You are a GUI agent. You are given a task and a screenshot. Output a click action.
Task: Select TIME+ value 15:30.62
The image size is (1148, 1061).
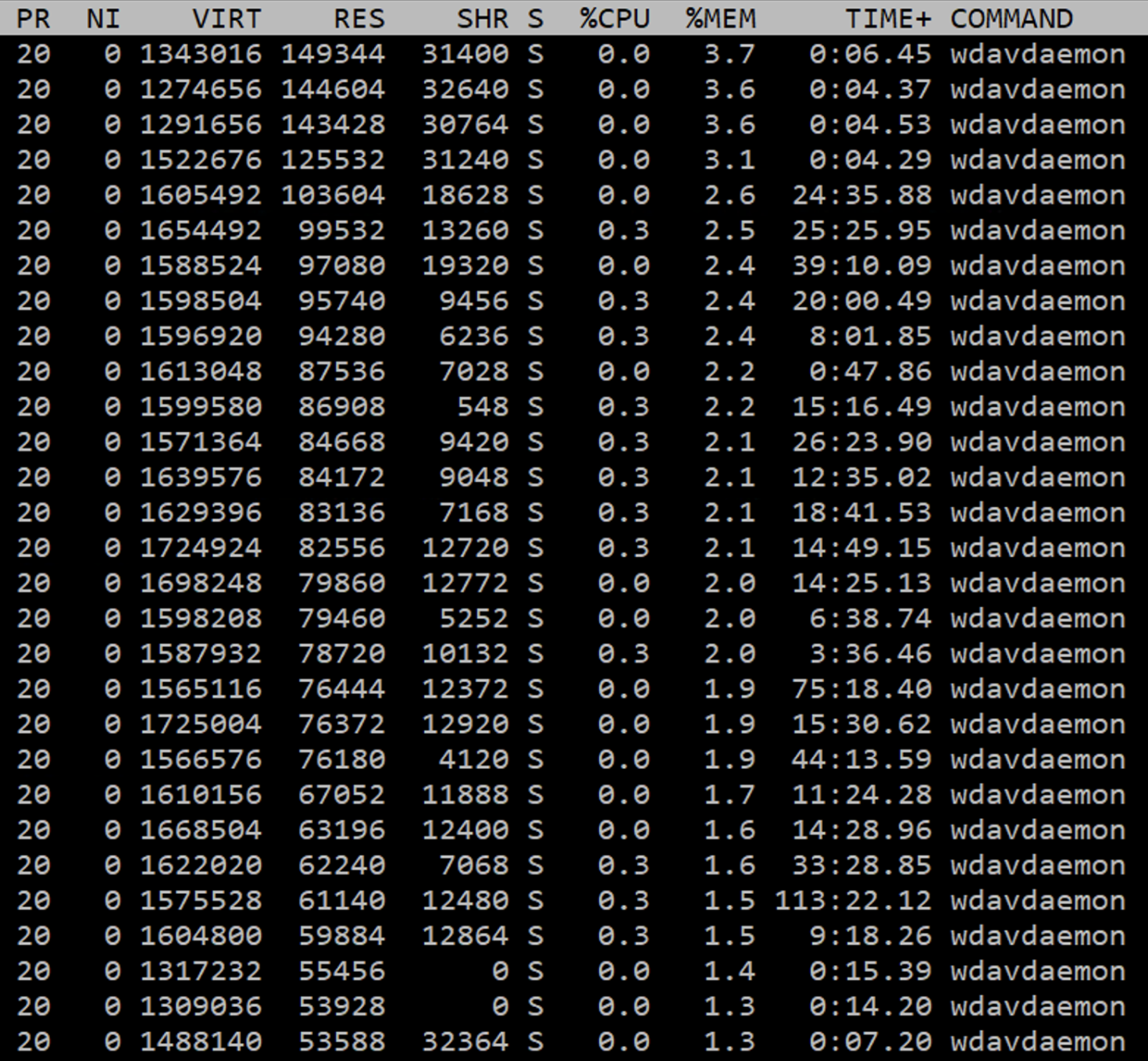coord(861,724)
